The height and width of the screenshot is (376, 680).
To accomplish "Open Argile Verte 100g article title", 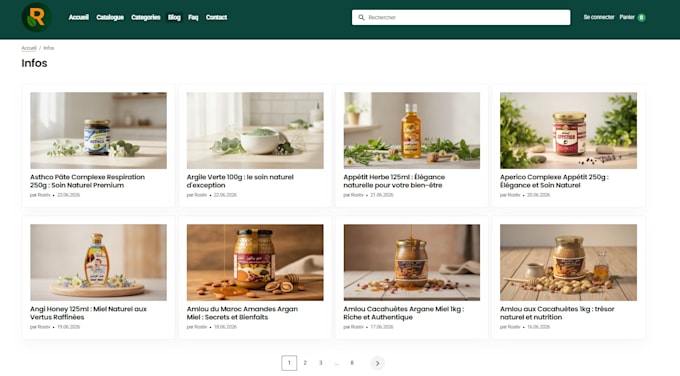I will [240, 181].
